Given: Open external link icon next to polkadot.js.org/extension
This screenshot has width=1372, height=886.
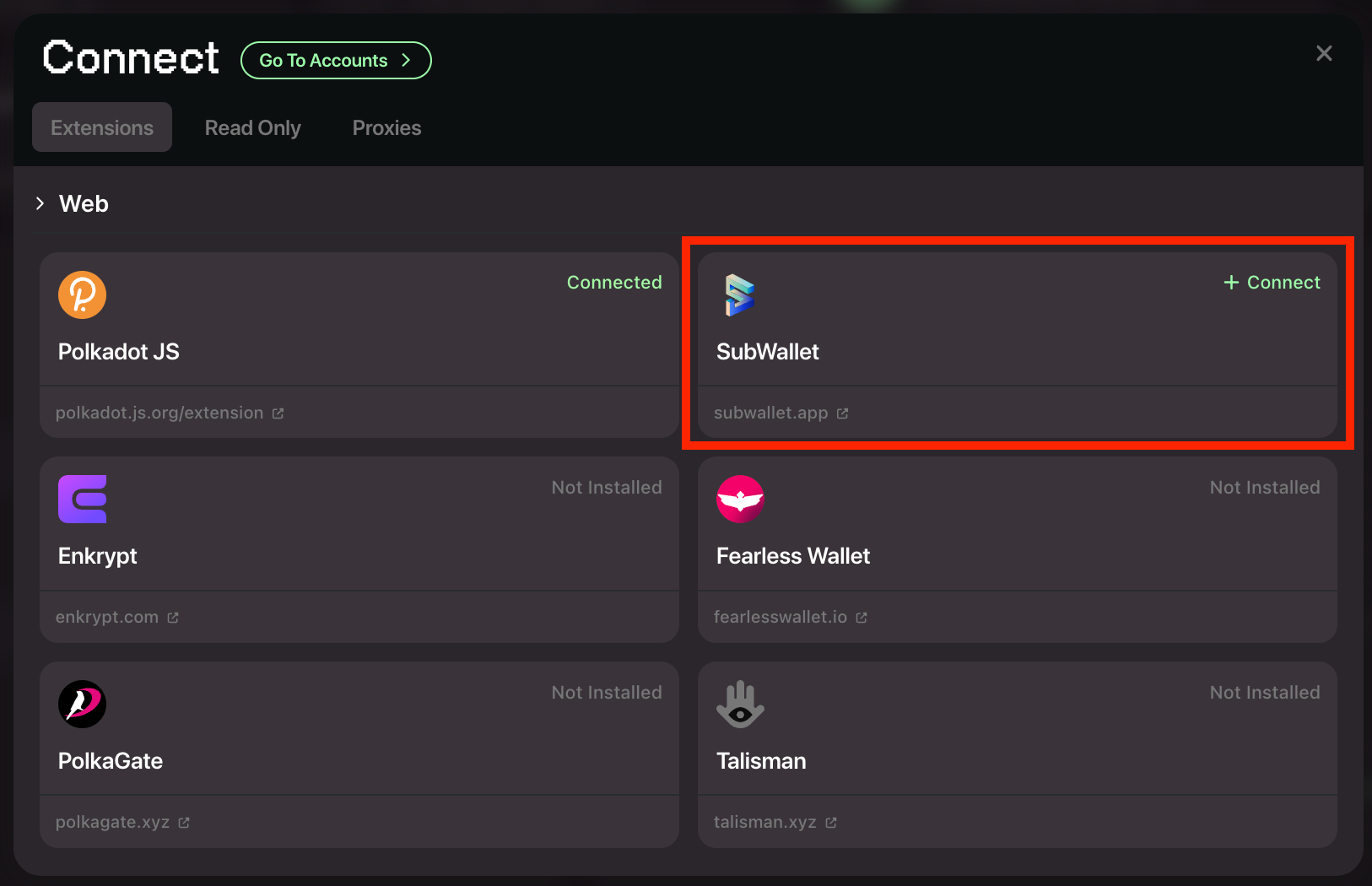Looking at the screenshot, I should click(278, 413).
